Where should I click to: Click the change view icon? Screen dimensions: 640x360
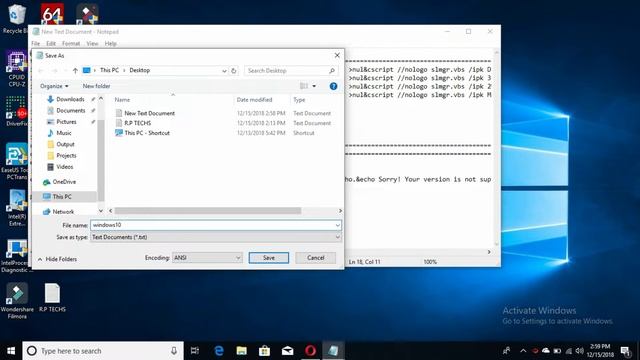click(304, 86)
